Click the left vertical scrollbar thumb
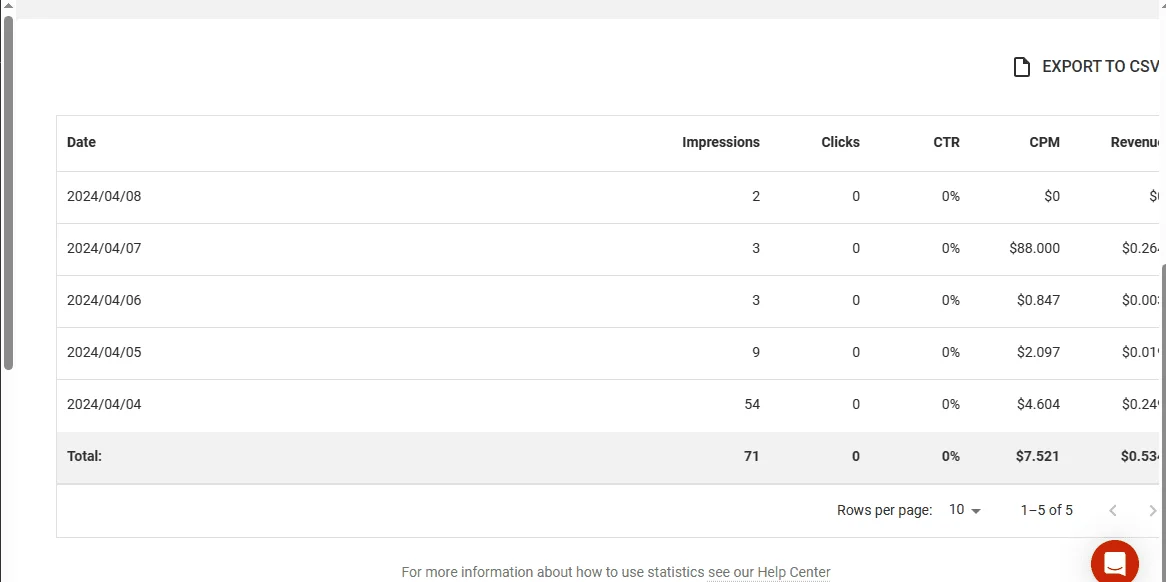Viewport: 1166px width, 582px height. click(x=8, y=192)
